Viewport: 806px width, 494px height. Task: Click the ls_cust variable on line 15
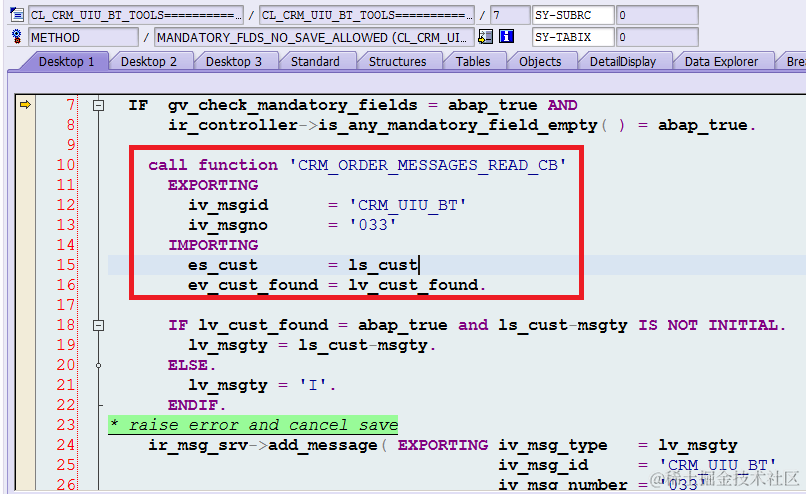[383, 265]
